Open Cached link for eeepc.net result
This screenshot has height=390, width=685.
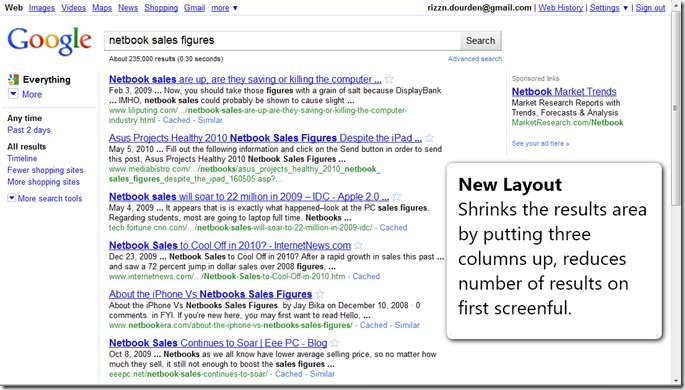(x=288, y=374)
